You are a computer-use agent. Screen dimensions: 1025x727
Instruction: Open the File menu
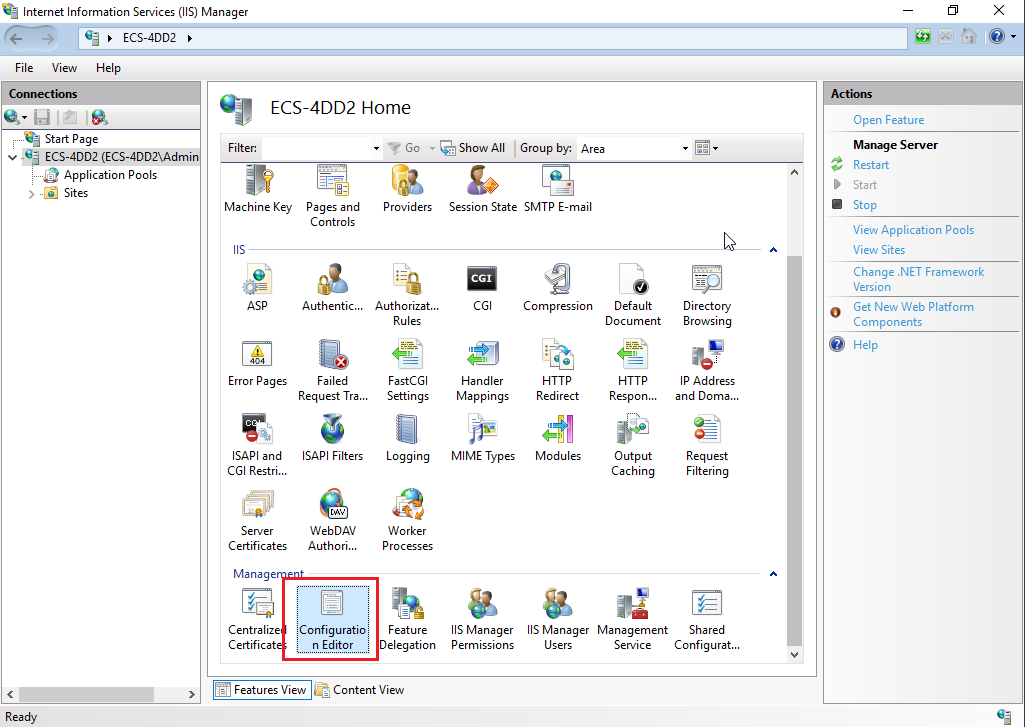(24, 68)
